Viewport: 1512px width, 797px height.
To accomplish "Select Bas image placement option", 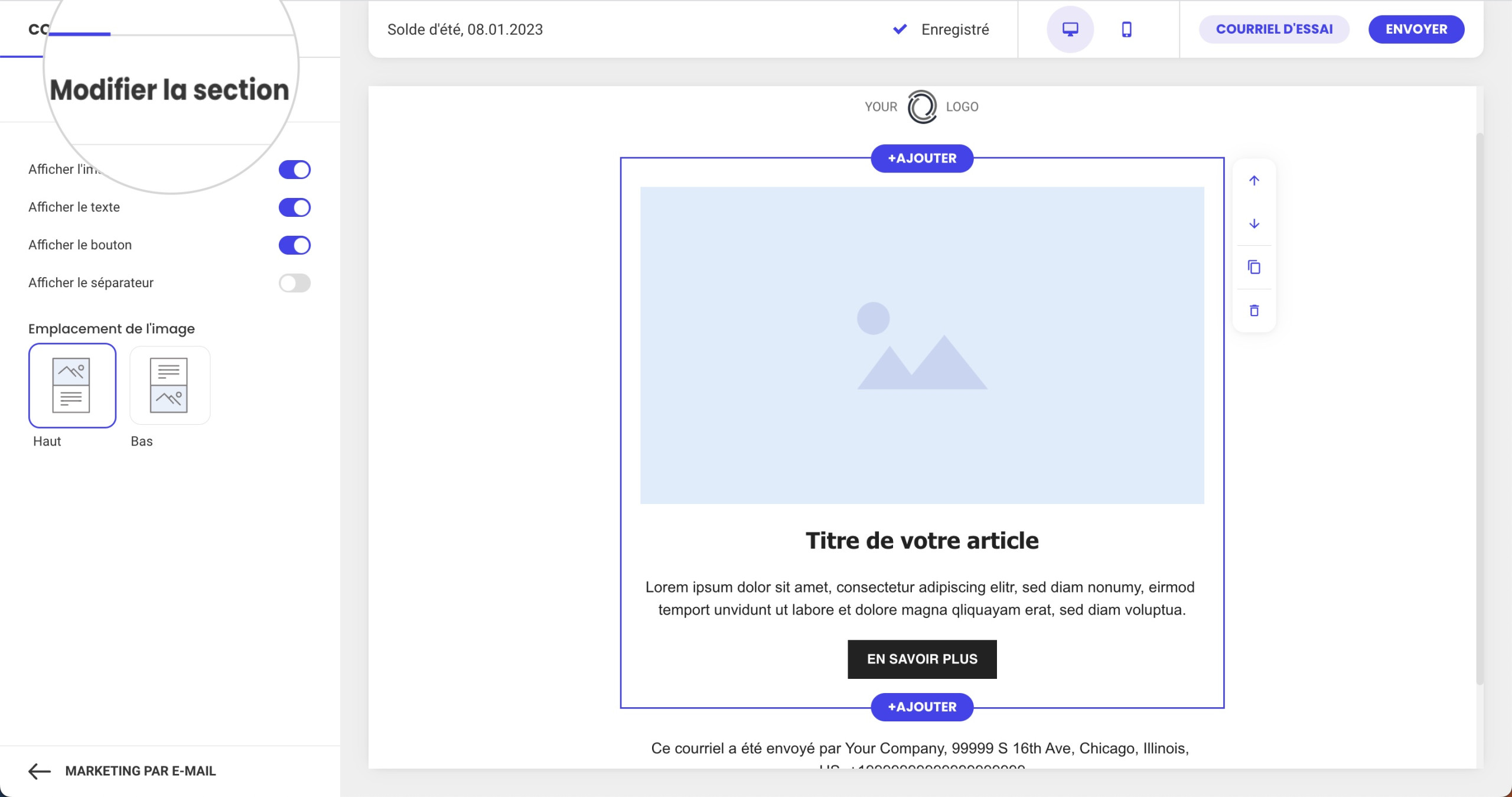I will pyautogui.click(x=170, y=385).
